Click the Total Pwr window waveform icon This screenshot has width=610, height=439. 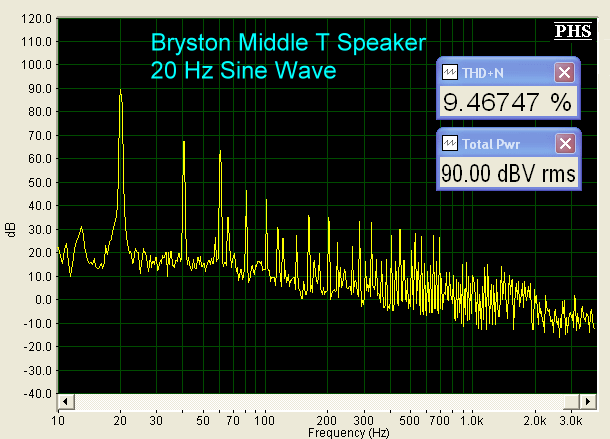pyautogui.click(x=449, y=144)
